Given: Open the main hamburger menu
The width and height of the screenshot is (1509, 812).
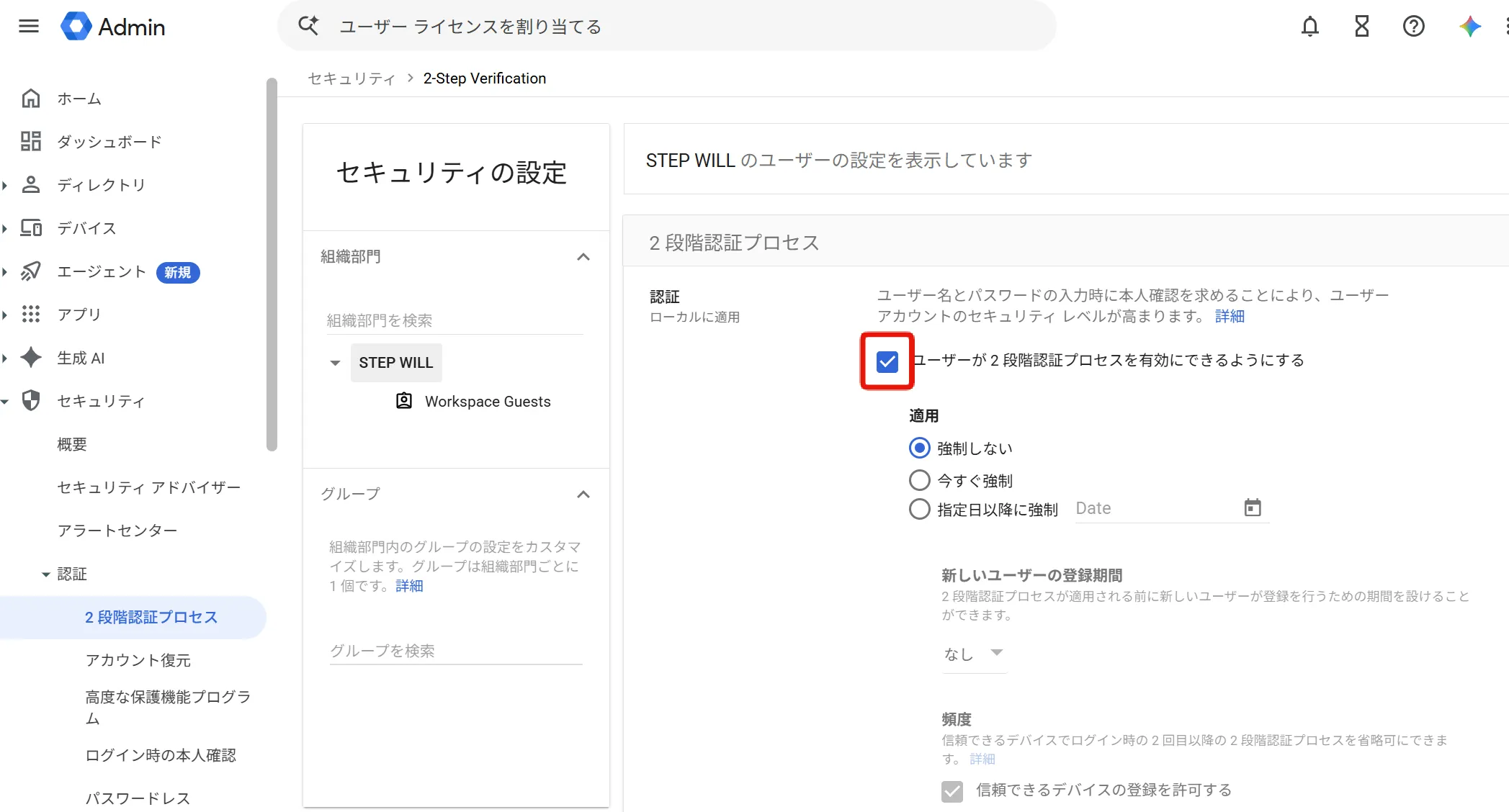Looking at the screenshot, I should pos(29,27).
